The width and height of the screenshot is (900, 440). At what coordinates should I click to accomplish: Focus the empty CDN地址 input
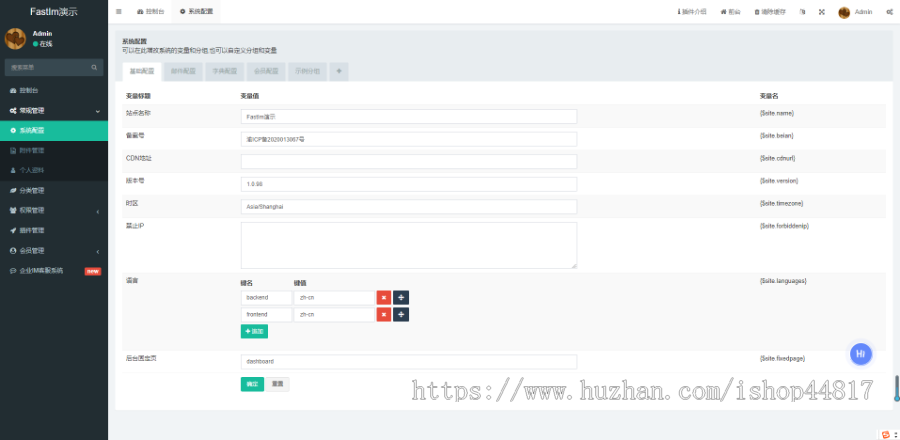coord(409,161)
